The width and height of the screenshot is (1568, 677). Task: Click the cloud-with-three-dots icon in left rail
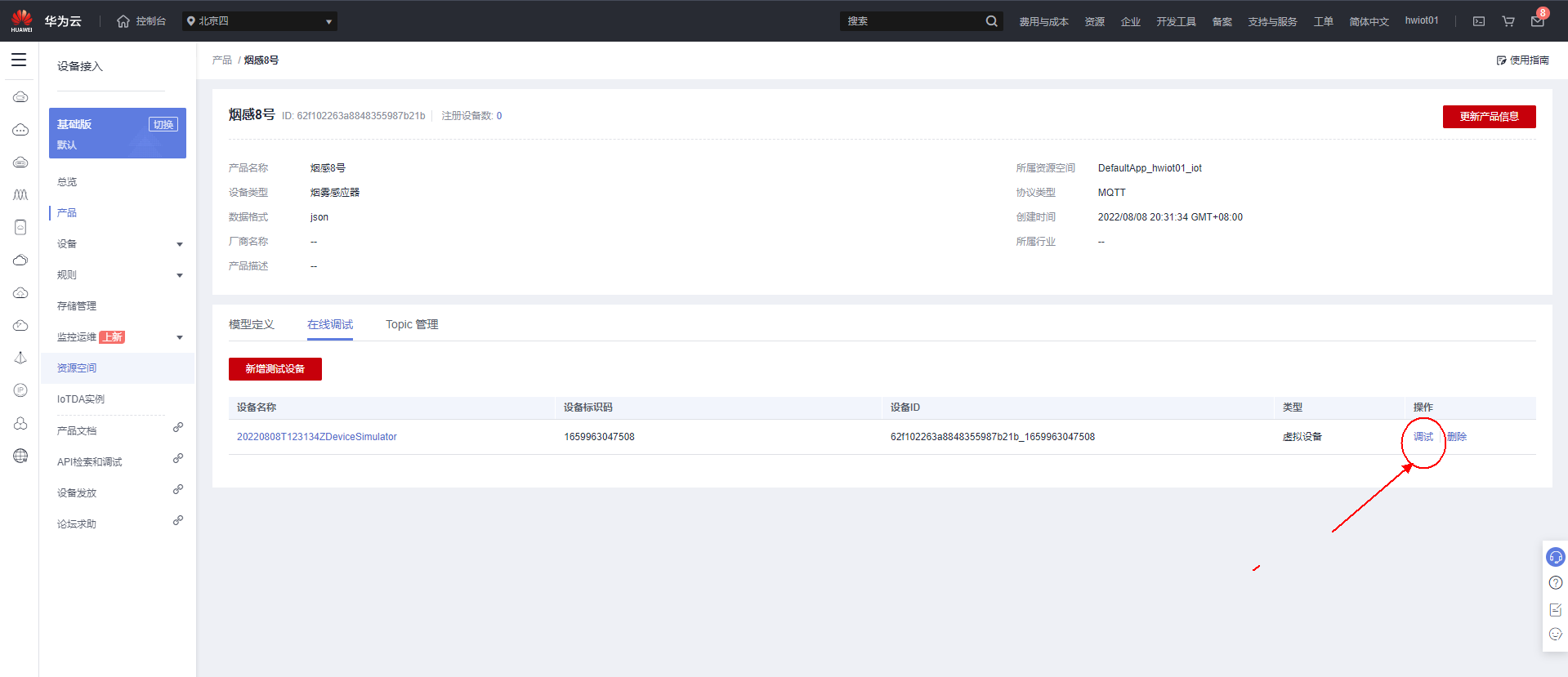(20, 130)
